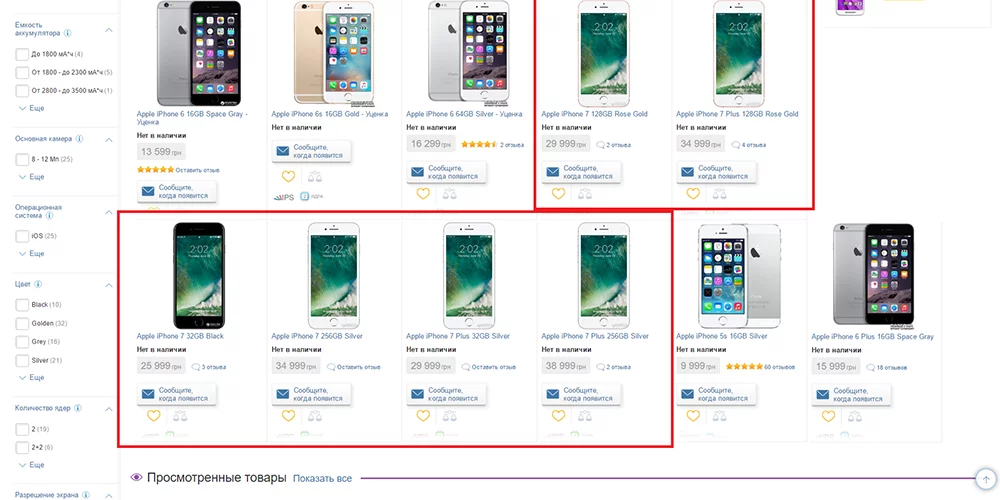Screen dimensions: 1000x500
Task: Enable the iOS operating system checkbox
Action: (x=22, y=236)
